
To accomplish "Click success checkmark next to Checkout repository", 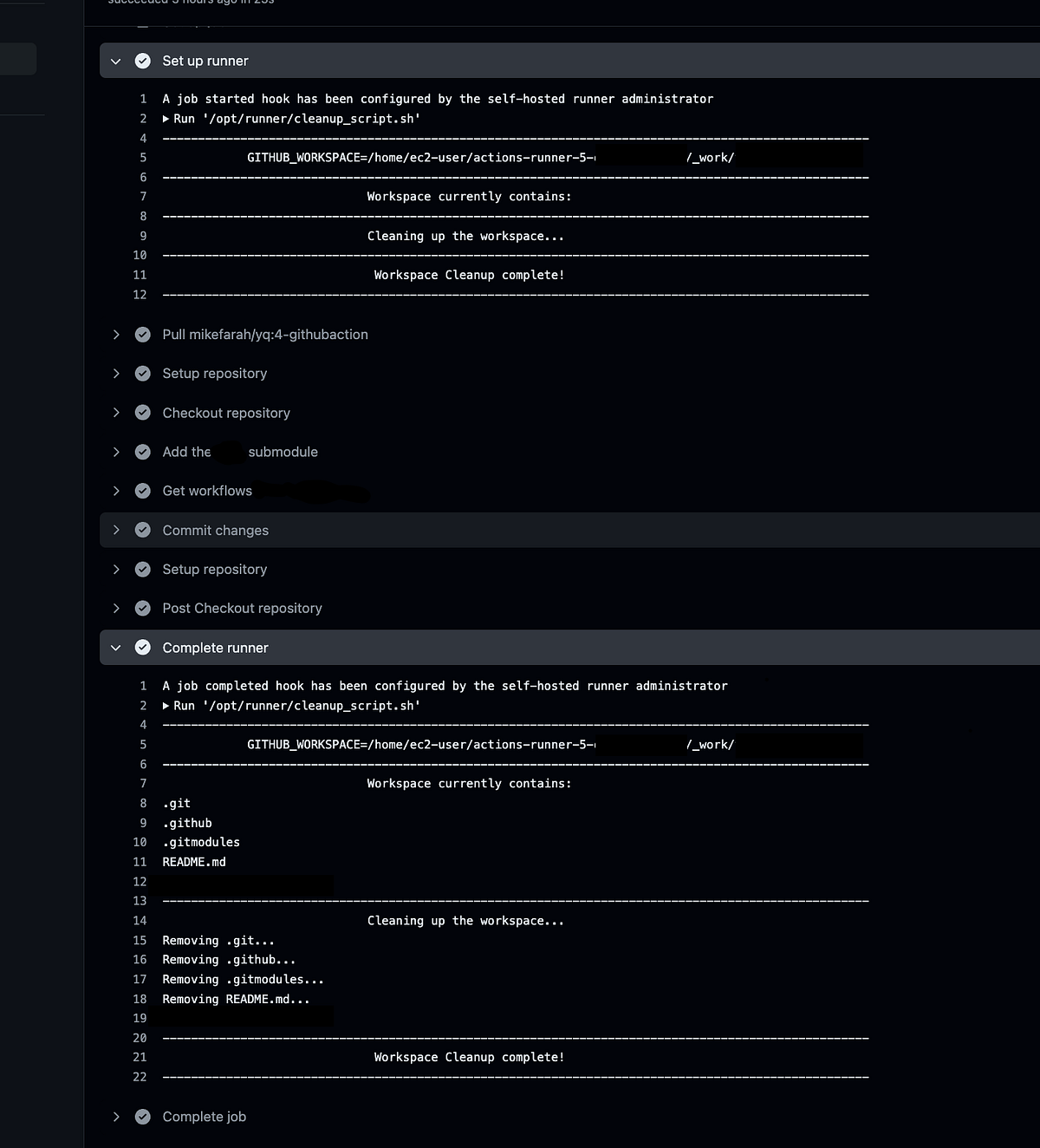I will (x=142, y=412).
